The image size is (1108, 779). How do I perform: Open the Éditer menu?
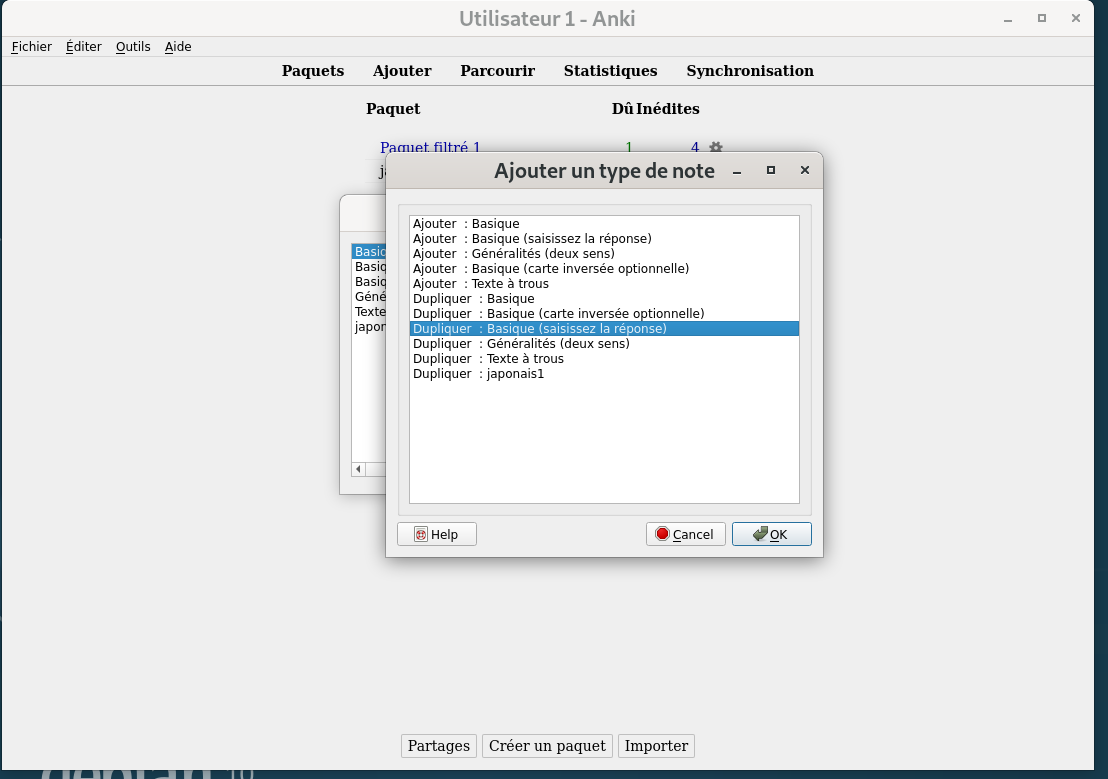(84, 46)
